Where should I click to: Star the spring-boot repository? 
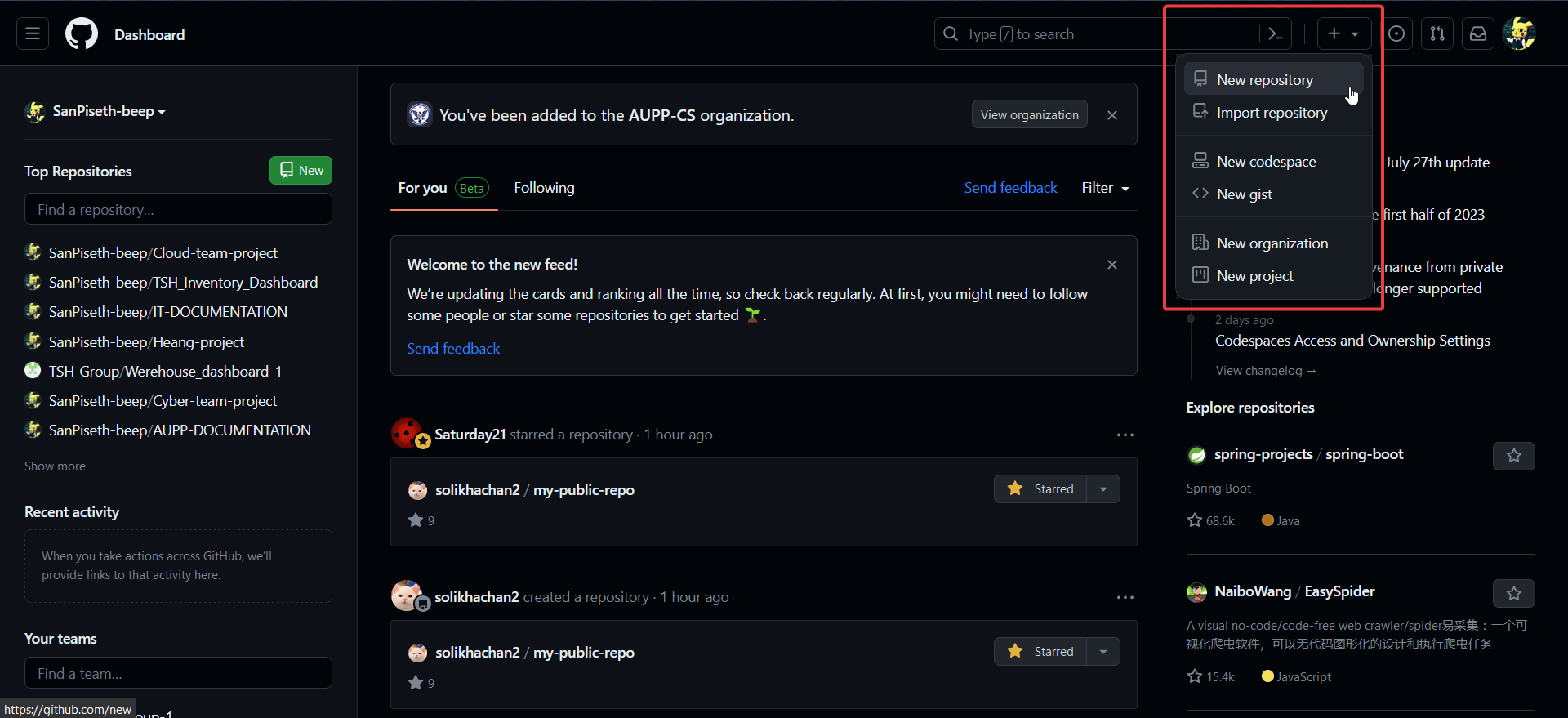(x=1514, y=456)
